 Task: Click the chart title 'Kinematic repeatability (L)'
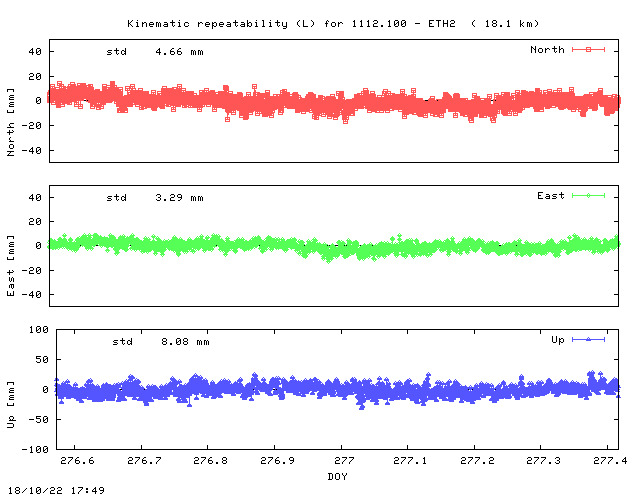pyautogui.click(x=221, y=24)
